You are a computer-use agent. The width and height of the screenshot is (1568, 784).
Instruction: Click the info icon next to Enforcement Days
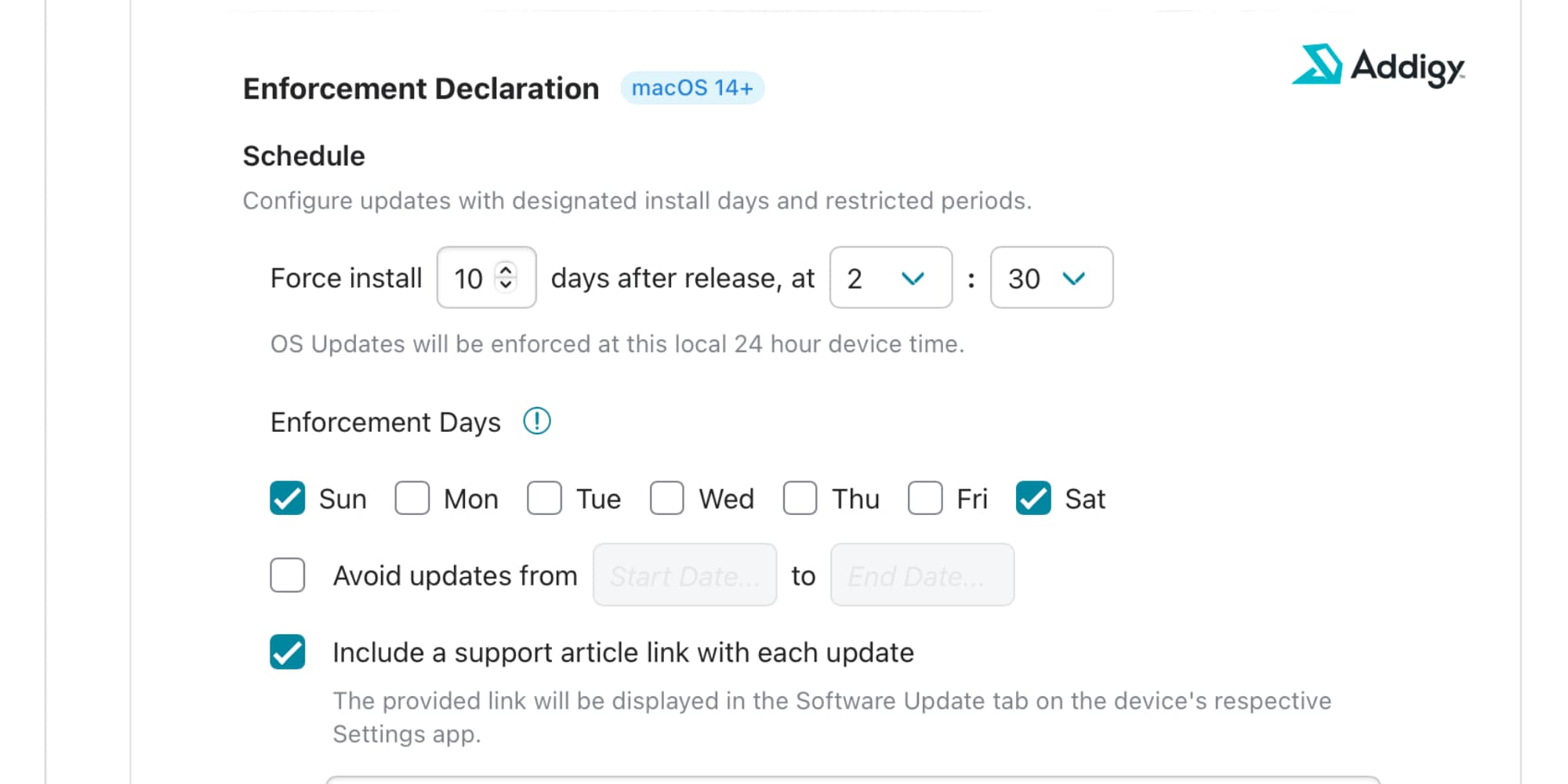(538, 421)
